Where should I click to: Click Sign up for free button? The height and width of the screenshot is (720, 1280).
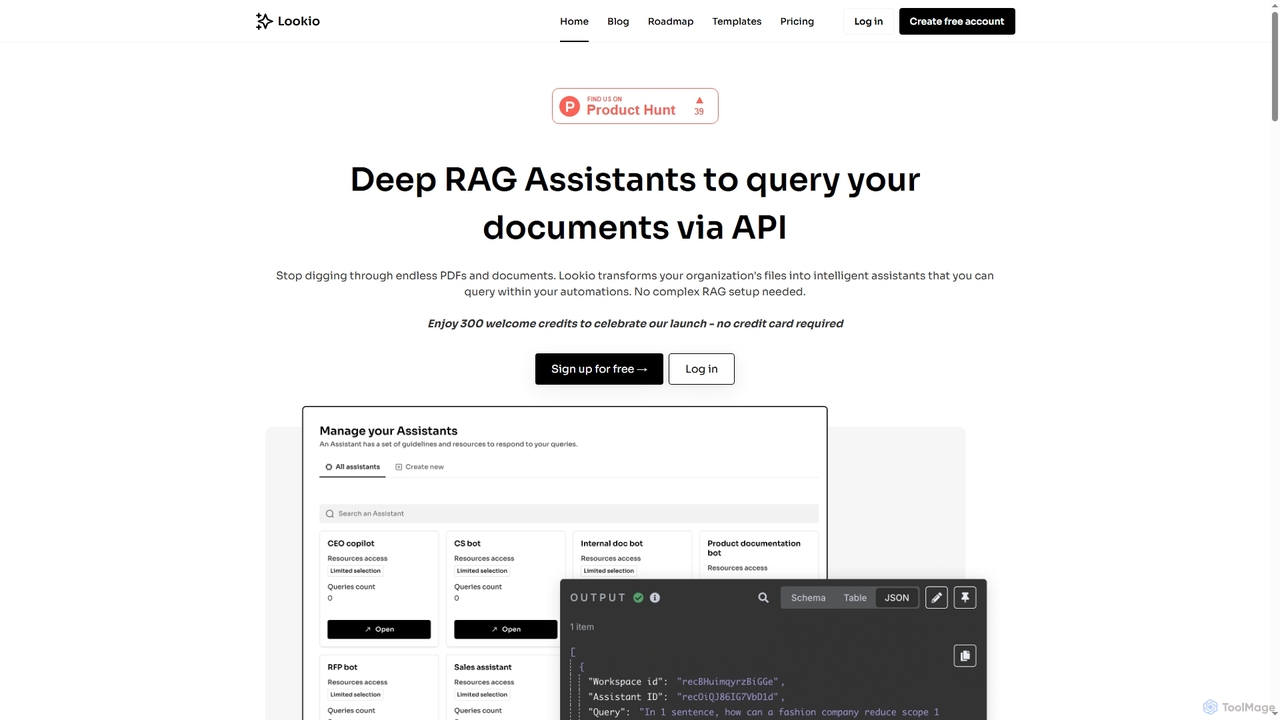pos(599,369)
